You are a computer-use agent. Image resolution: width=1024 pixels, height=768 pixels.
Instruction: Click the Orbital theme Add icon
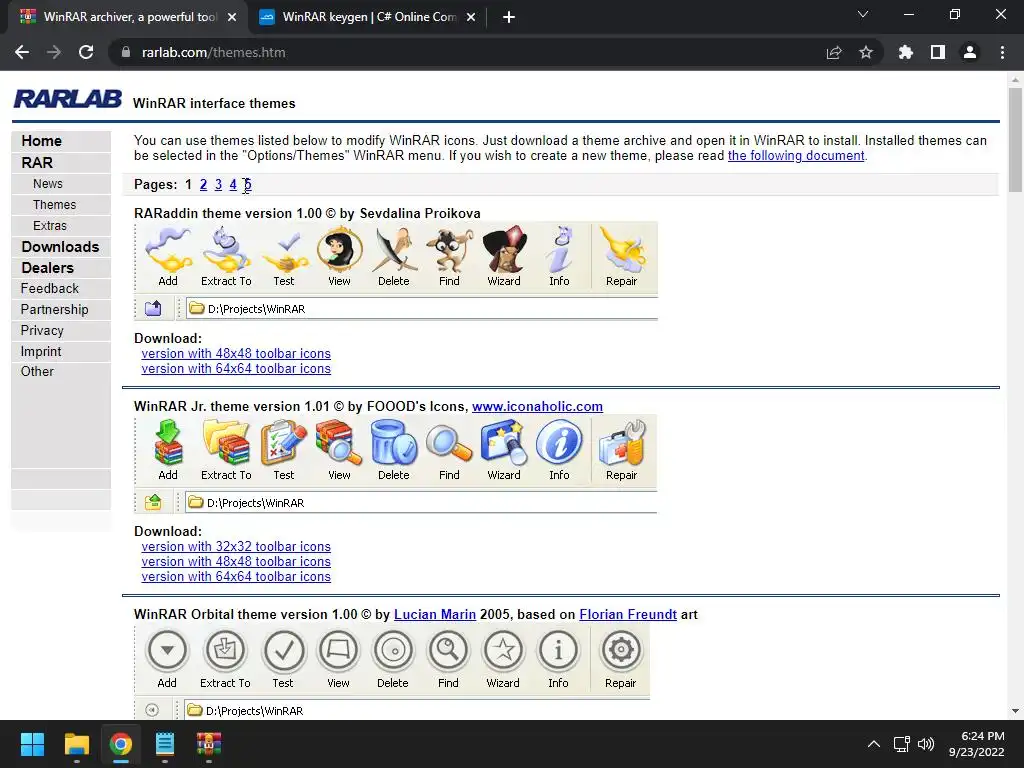[x=167, y=650]
